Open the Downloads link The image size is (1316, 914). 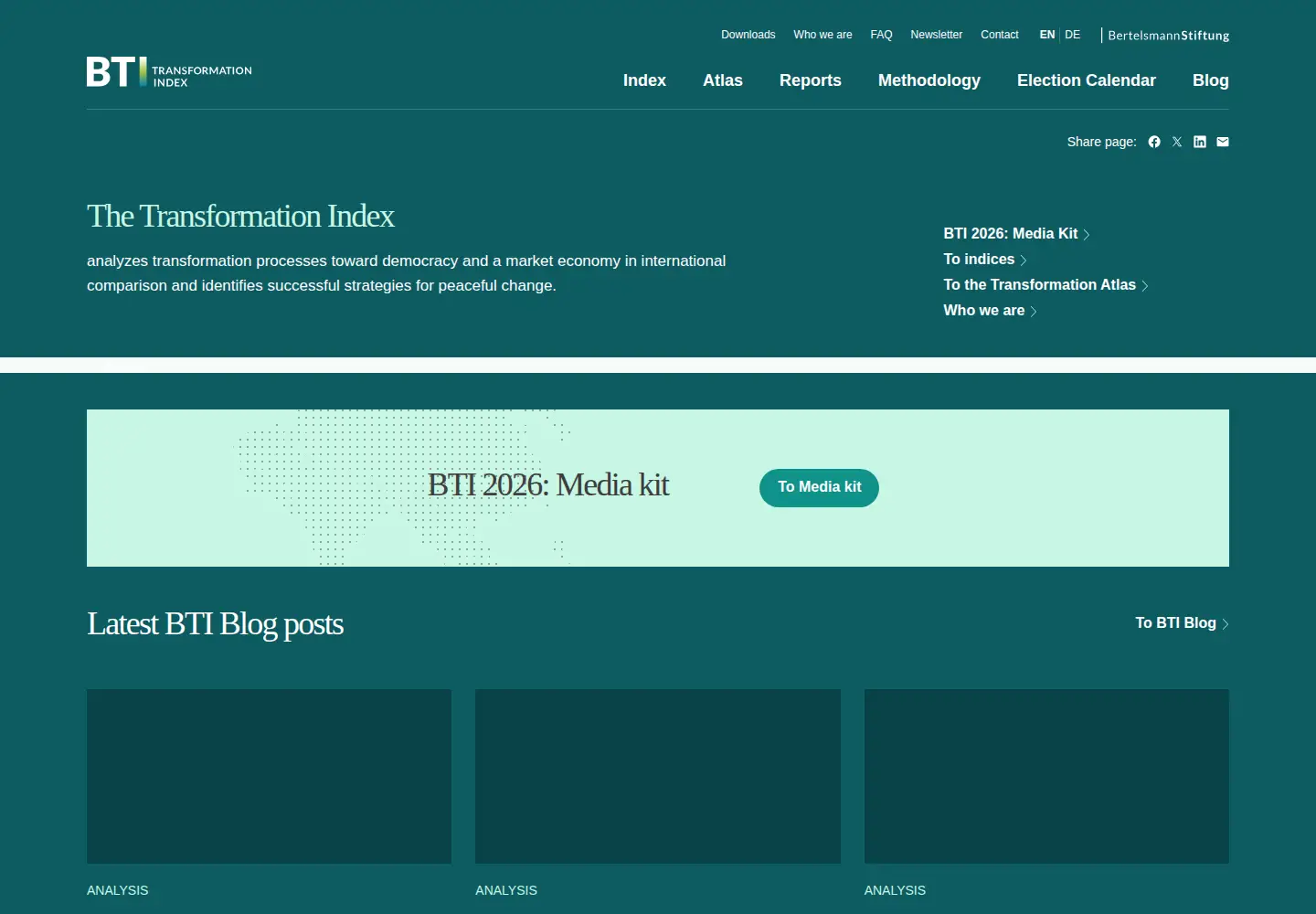748,35
